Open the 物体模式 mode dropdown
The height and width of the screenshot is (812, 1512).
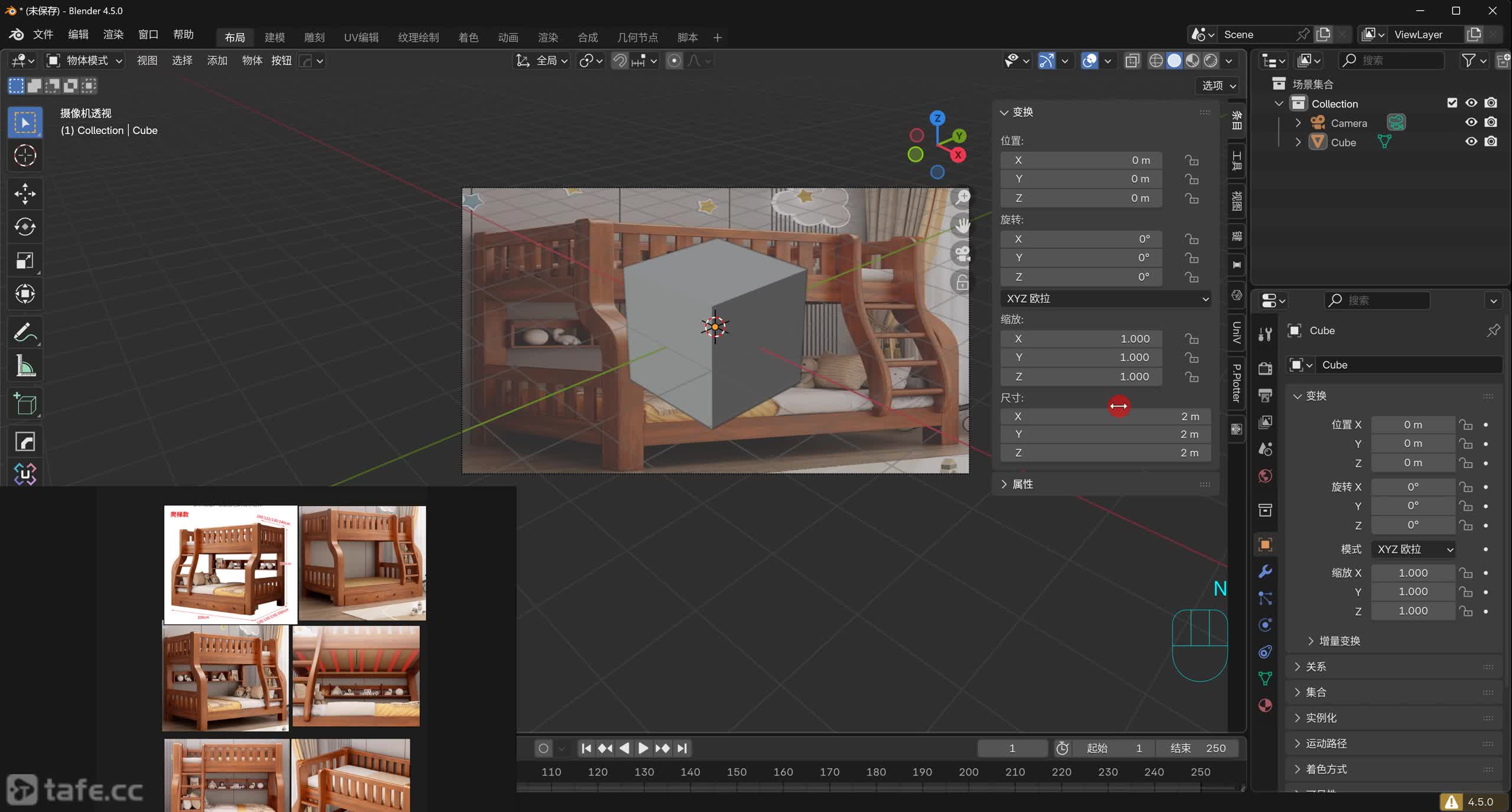coord(86,60)
